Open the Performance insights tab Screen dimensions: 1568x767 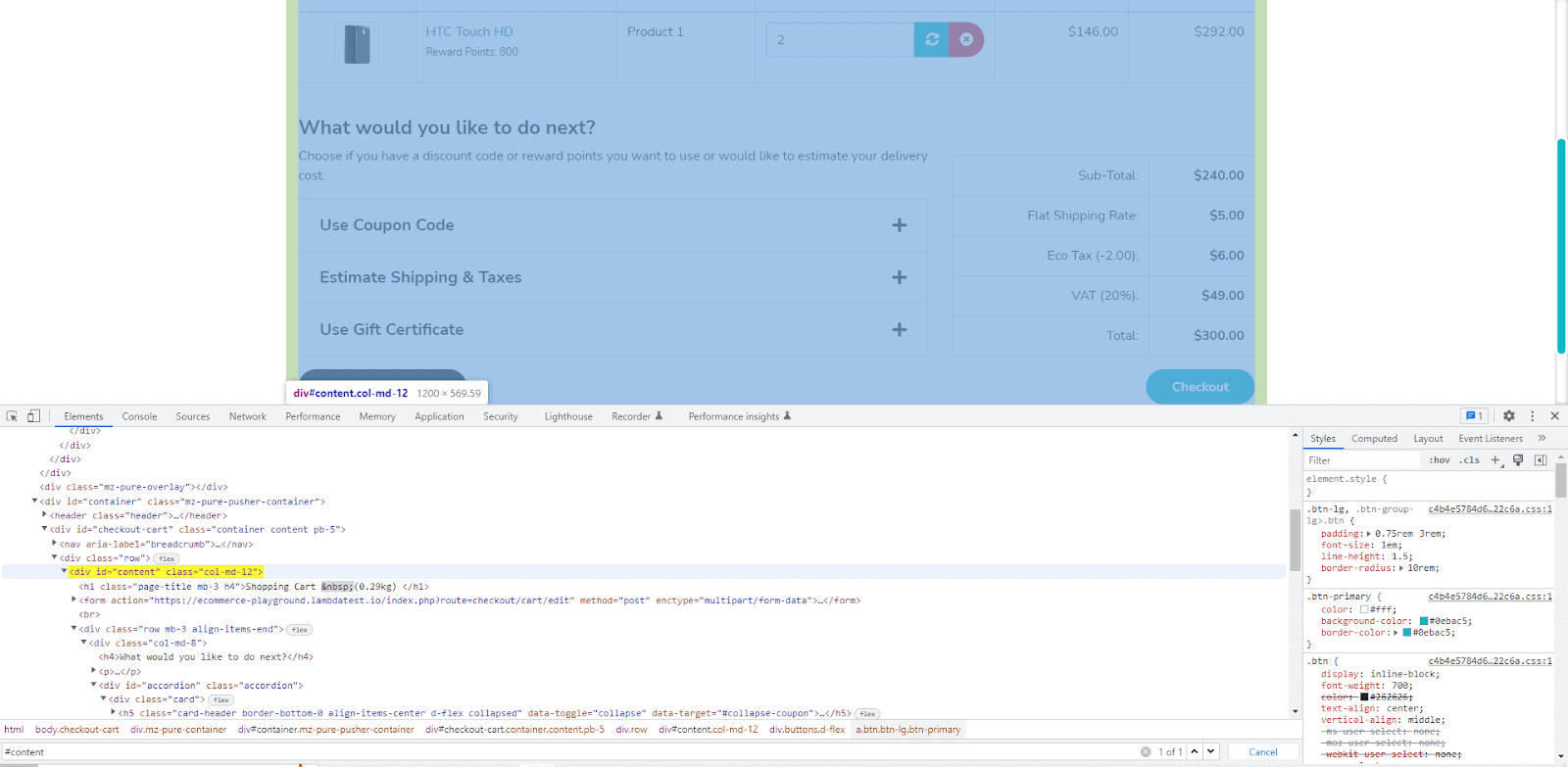[739, 416]
